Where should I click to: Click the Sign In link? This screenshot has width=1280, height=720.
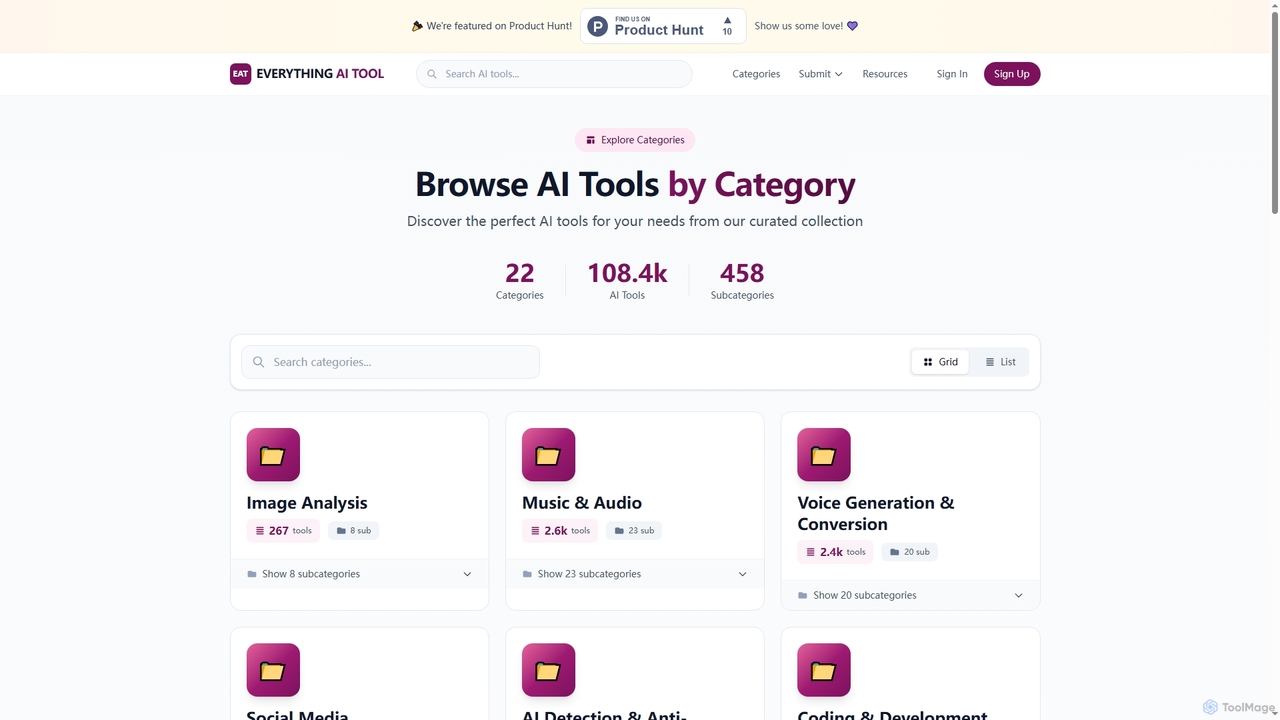(952, 74)
